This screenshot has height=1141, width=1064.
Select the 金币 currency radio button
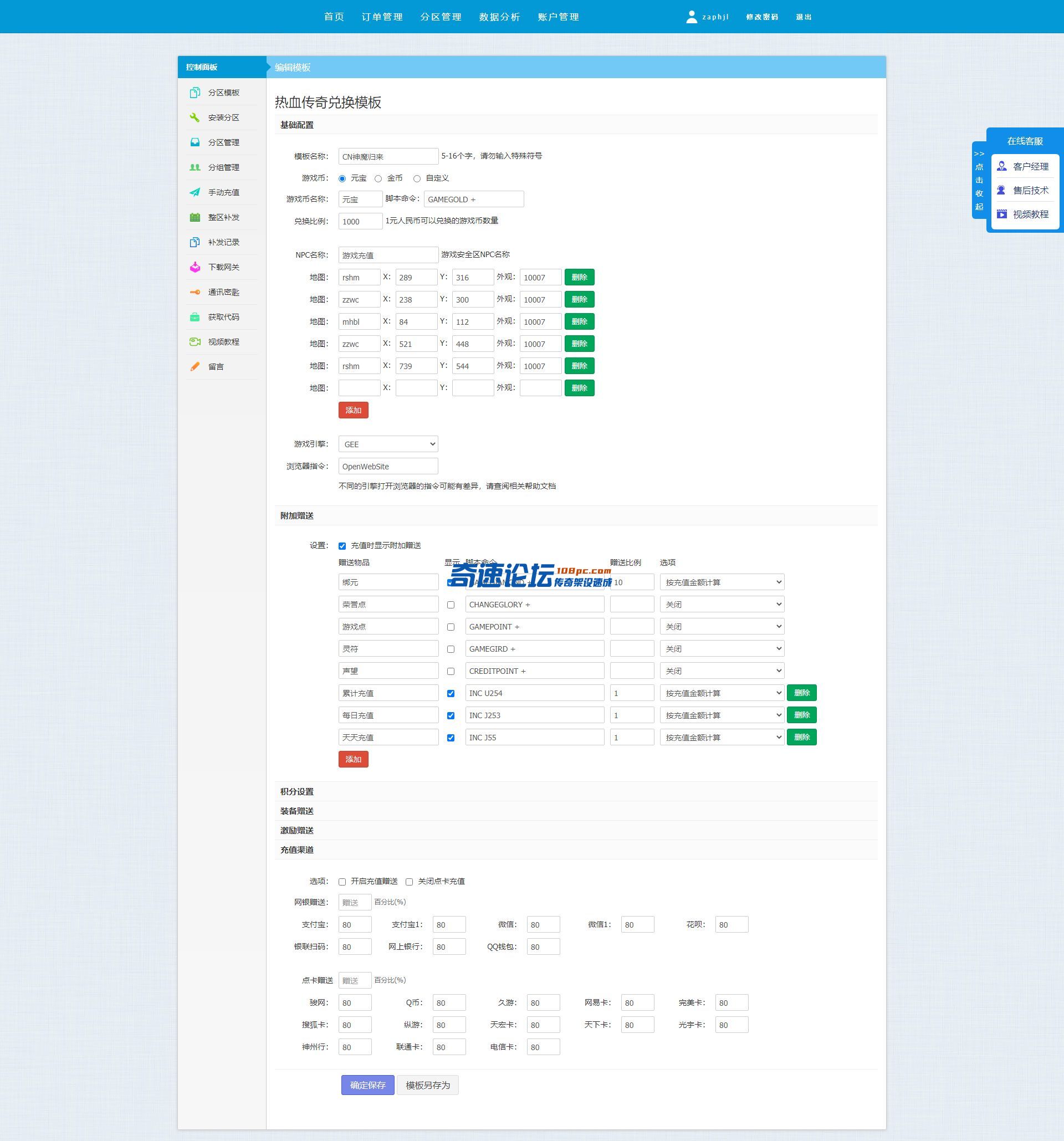click(378, 178)
